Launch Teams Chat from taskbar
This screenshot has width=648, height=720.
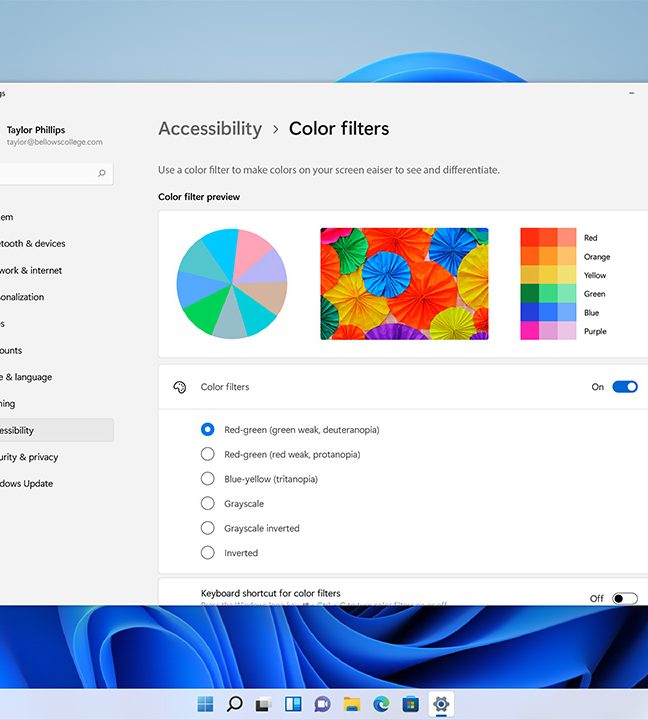322,704
